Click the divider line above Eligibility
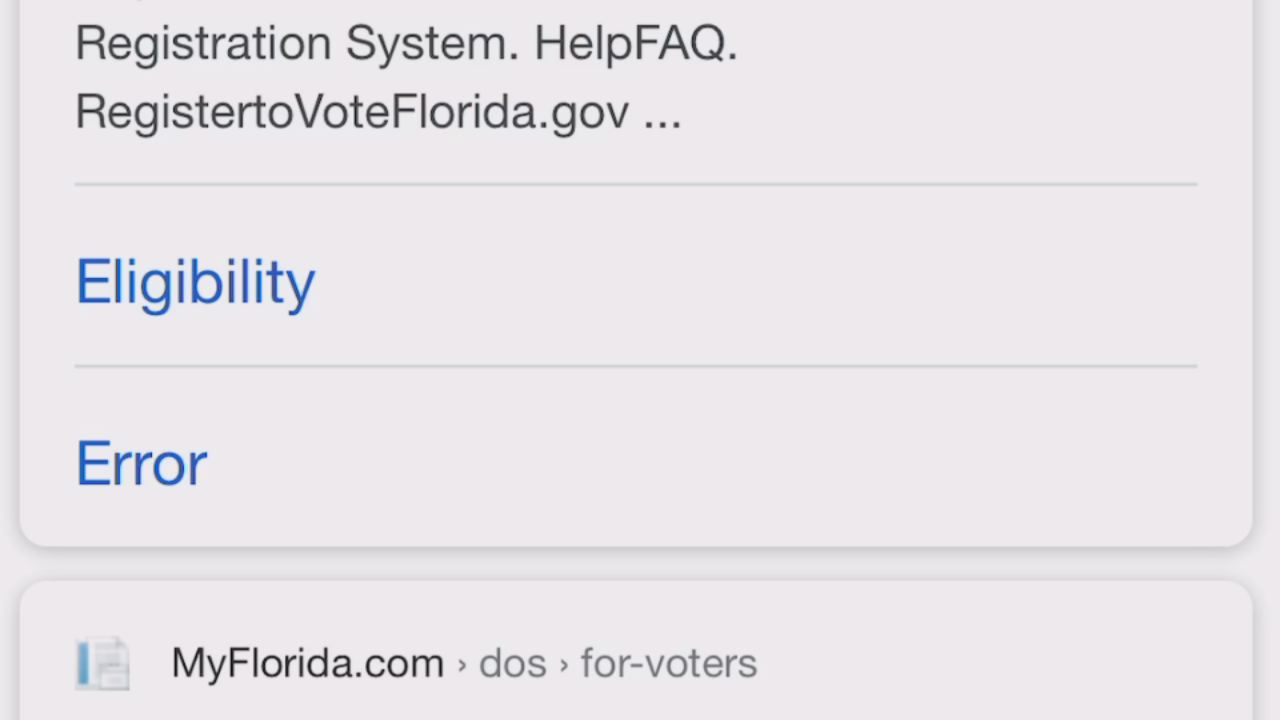The image size is (1280, 720). [x=636, y=184]
